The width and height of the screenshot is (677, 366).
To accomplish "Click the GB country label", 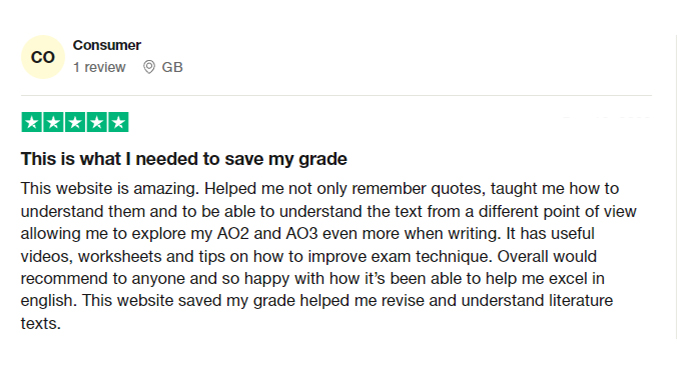I will pos(172,67).
